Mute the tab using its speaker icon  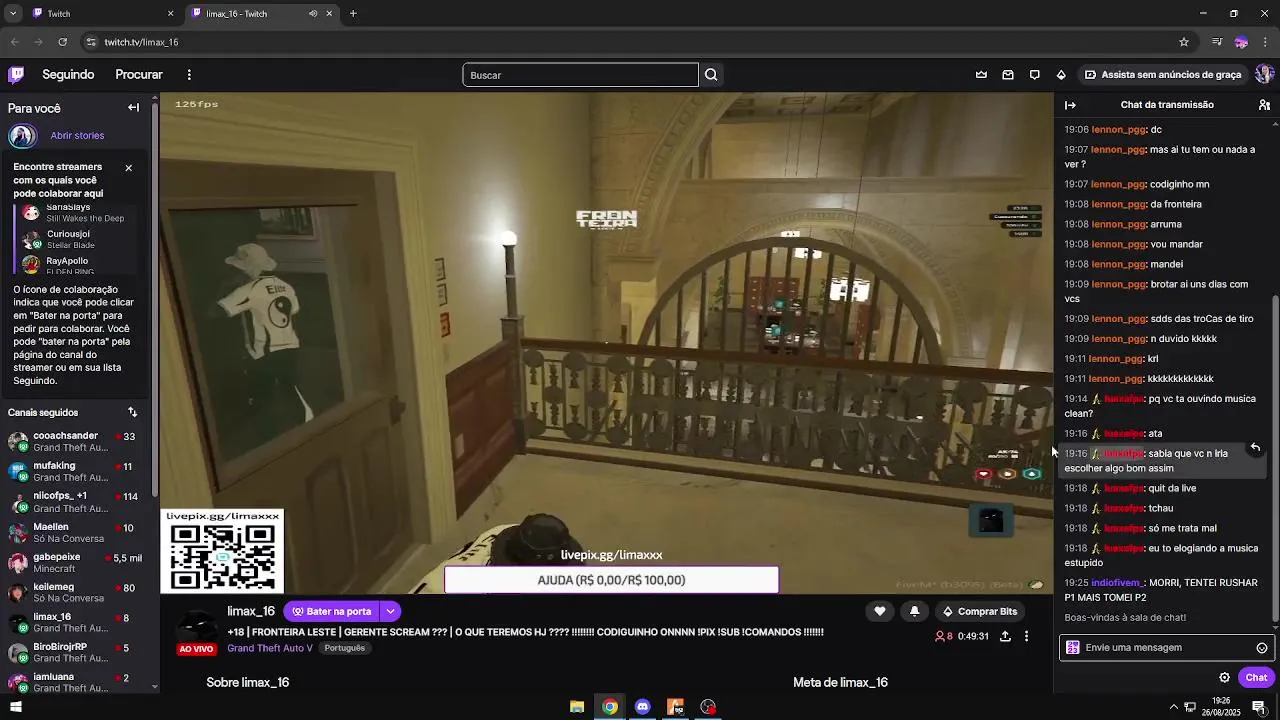(x=313, y=14)
